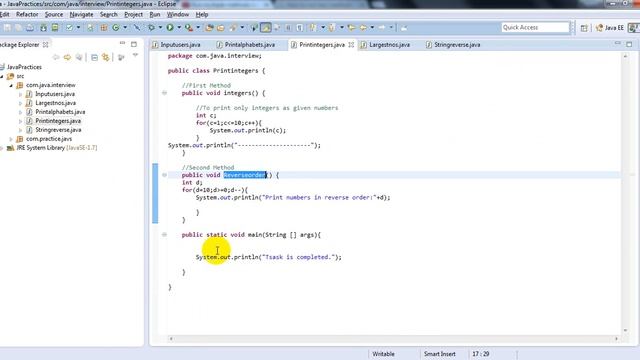
Task: Open External Tools dropdown arrow
Action: pos(198,28)
